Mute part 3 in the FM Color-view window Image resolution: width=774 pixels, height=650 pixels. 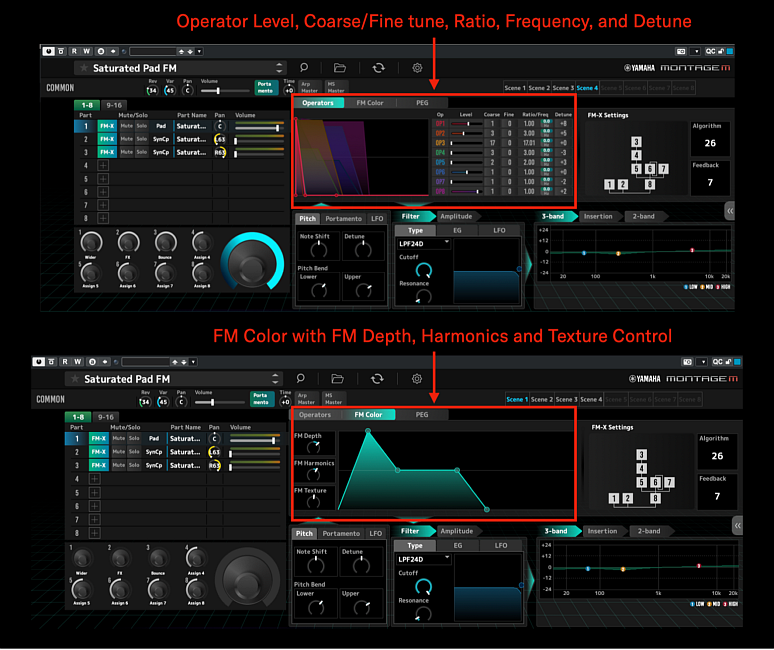coord(118,465)
